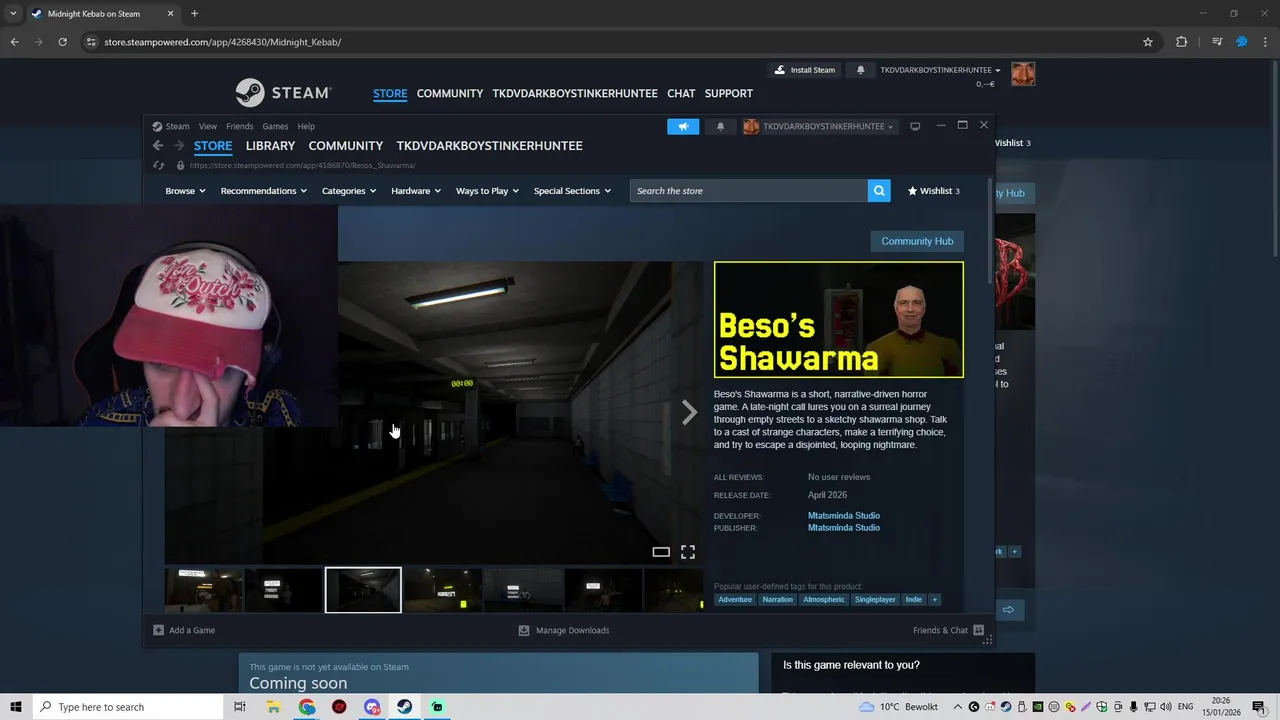Open Discord from the Windows taskbar
Screen dimensions: 1280x720
[x=372, y=707]
